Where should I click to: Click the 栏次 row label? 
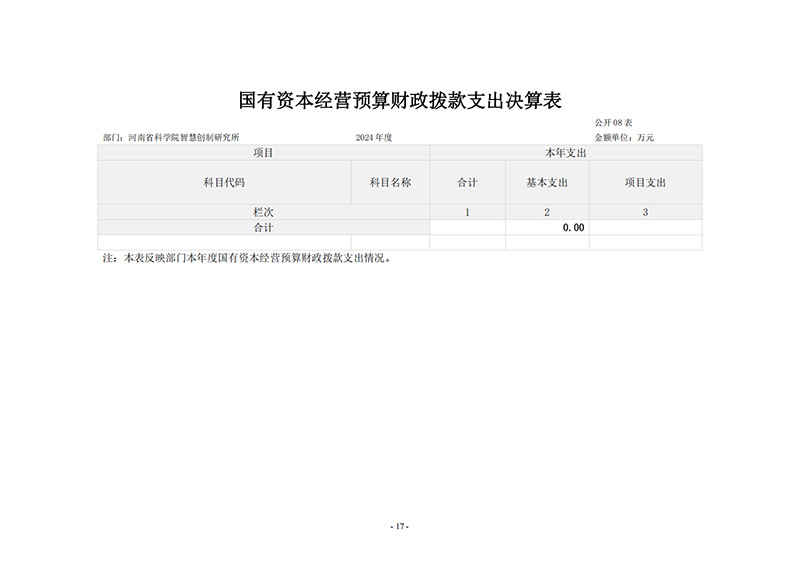coord(263,212)
